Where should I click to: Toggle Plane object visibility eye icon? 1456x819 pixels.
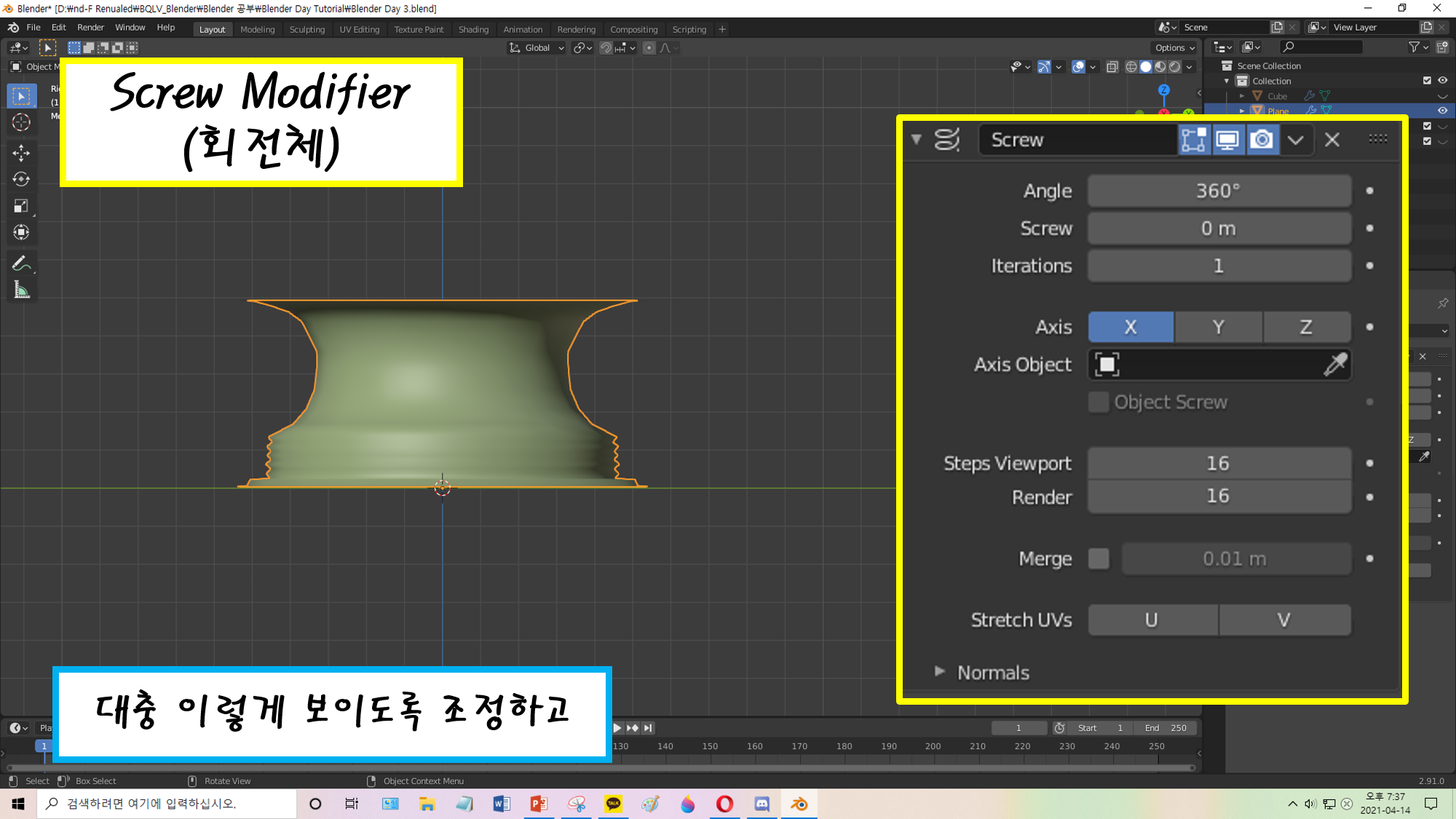[1441, 111]
